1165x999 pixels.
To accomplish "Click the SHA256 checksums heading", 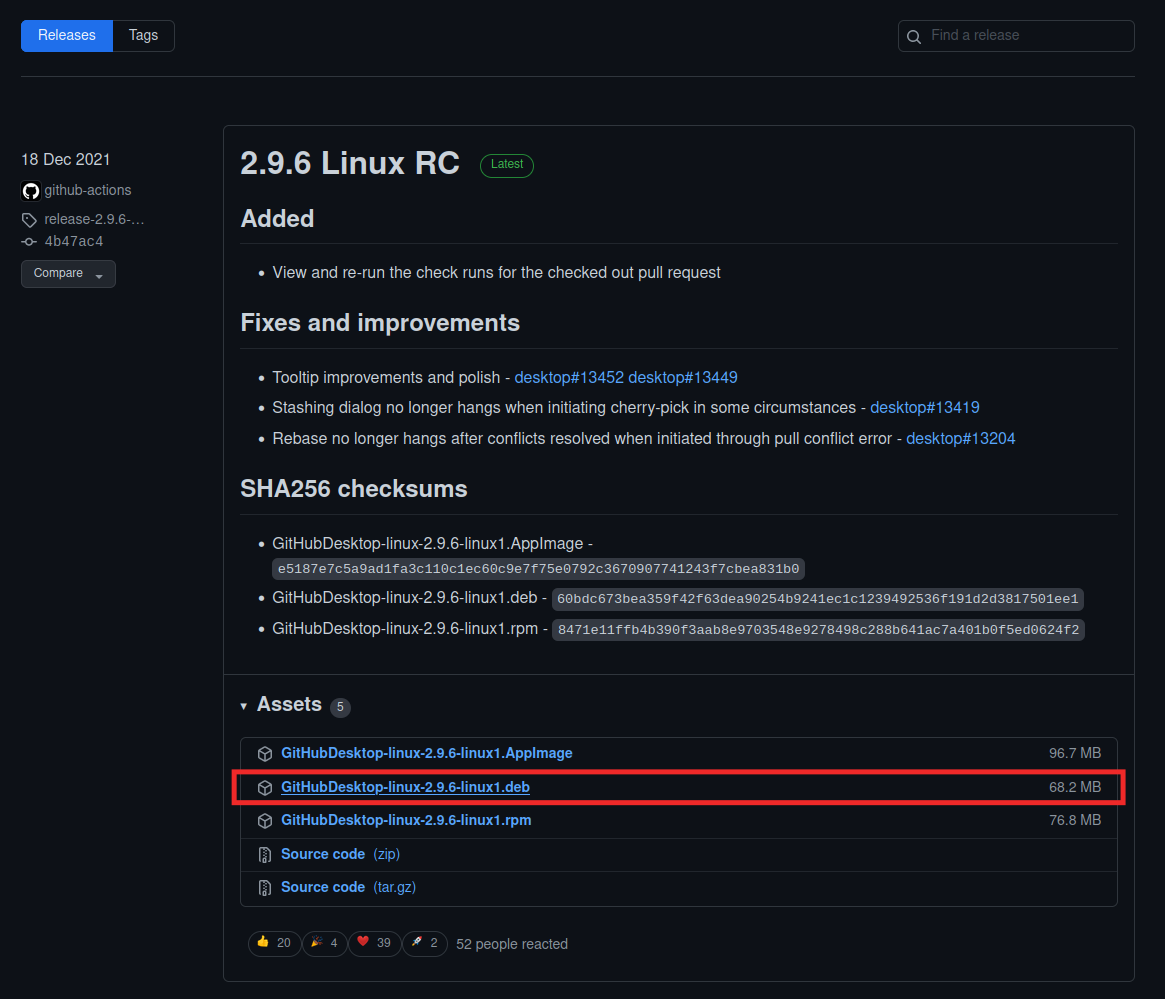I will coord(354,489).
